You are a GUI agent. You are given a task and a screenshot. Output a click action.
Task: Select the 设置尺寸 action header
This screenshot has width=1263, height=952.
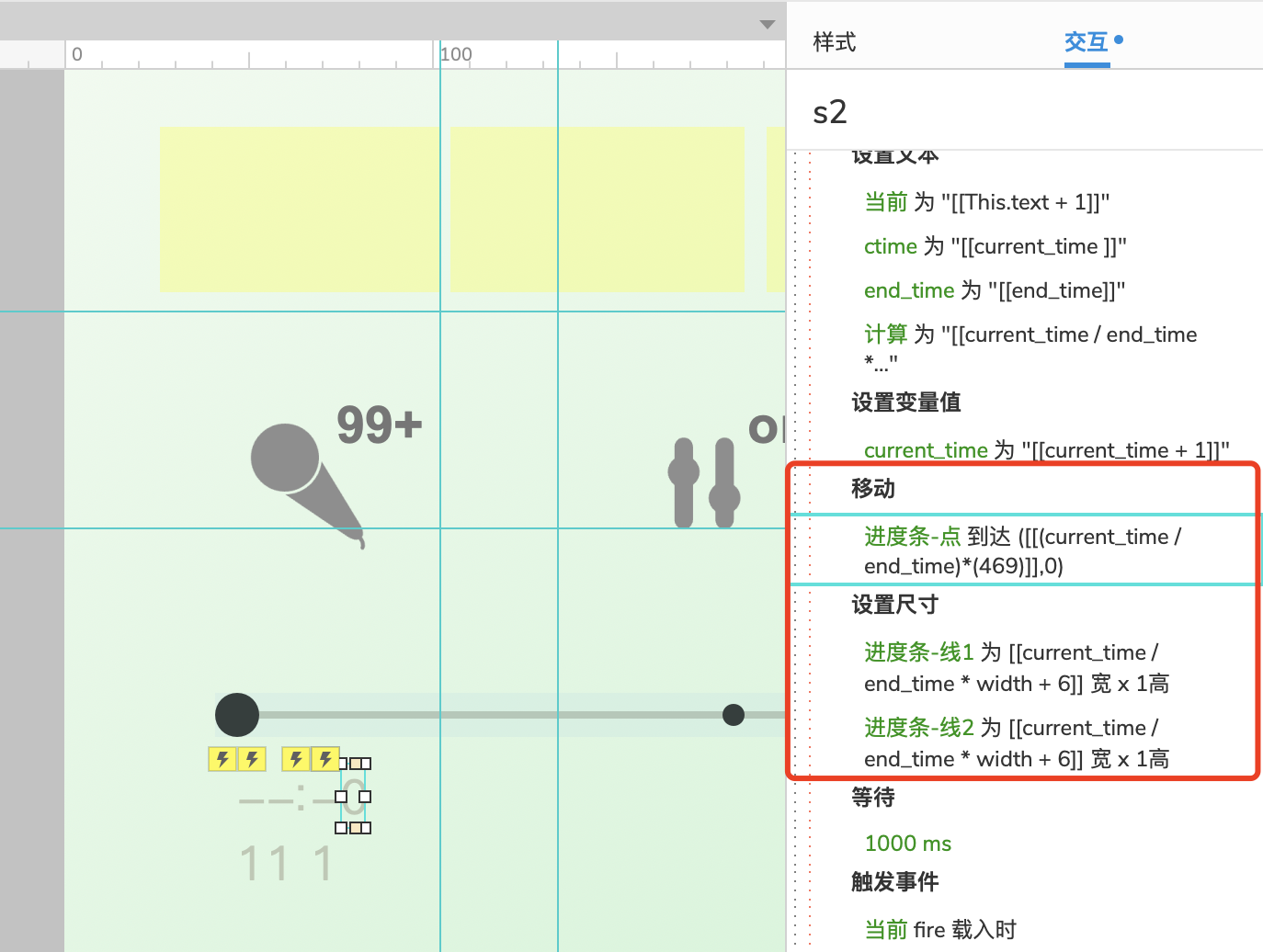(895, 605)
